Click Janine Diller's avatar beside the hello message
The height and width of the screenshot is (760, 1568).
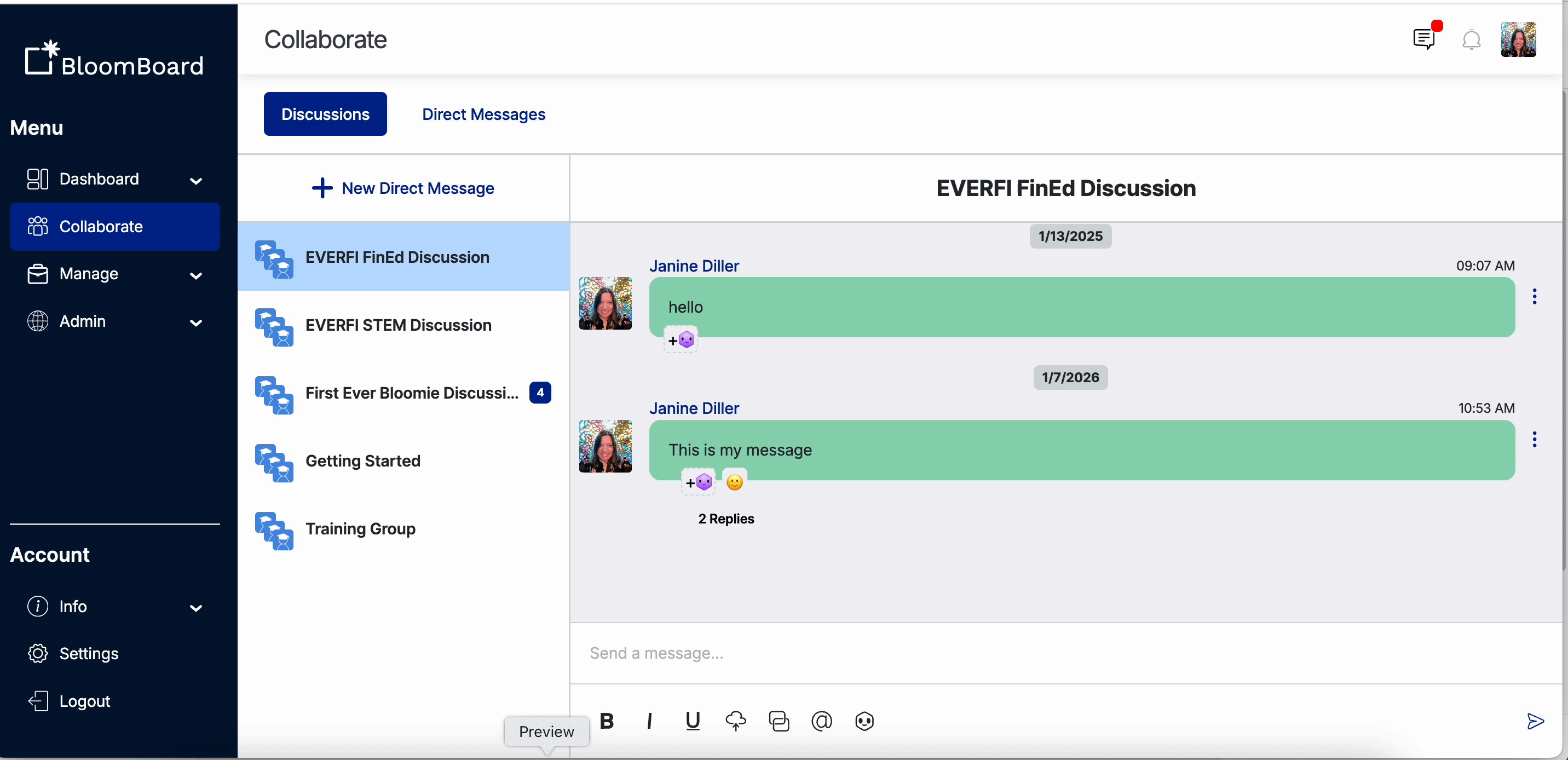[605, 303]
